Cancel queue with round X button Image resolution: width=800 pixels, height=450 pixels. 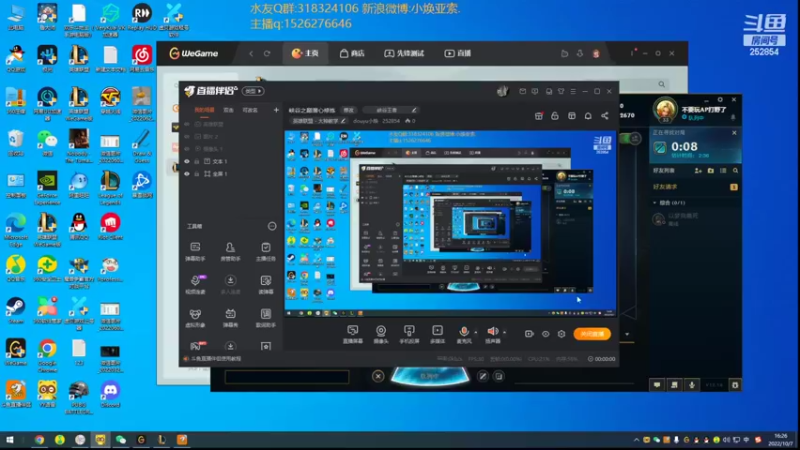(378, 377)
